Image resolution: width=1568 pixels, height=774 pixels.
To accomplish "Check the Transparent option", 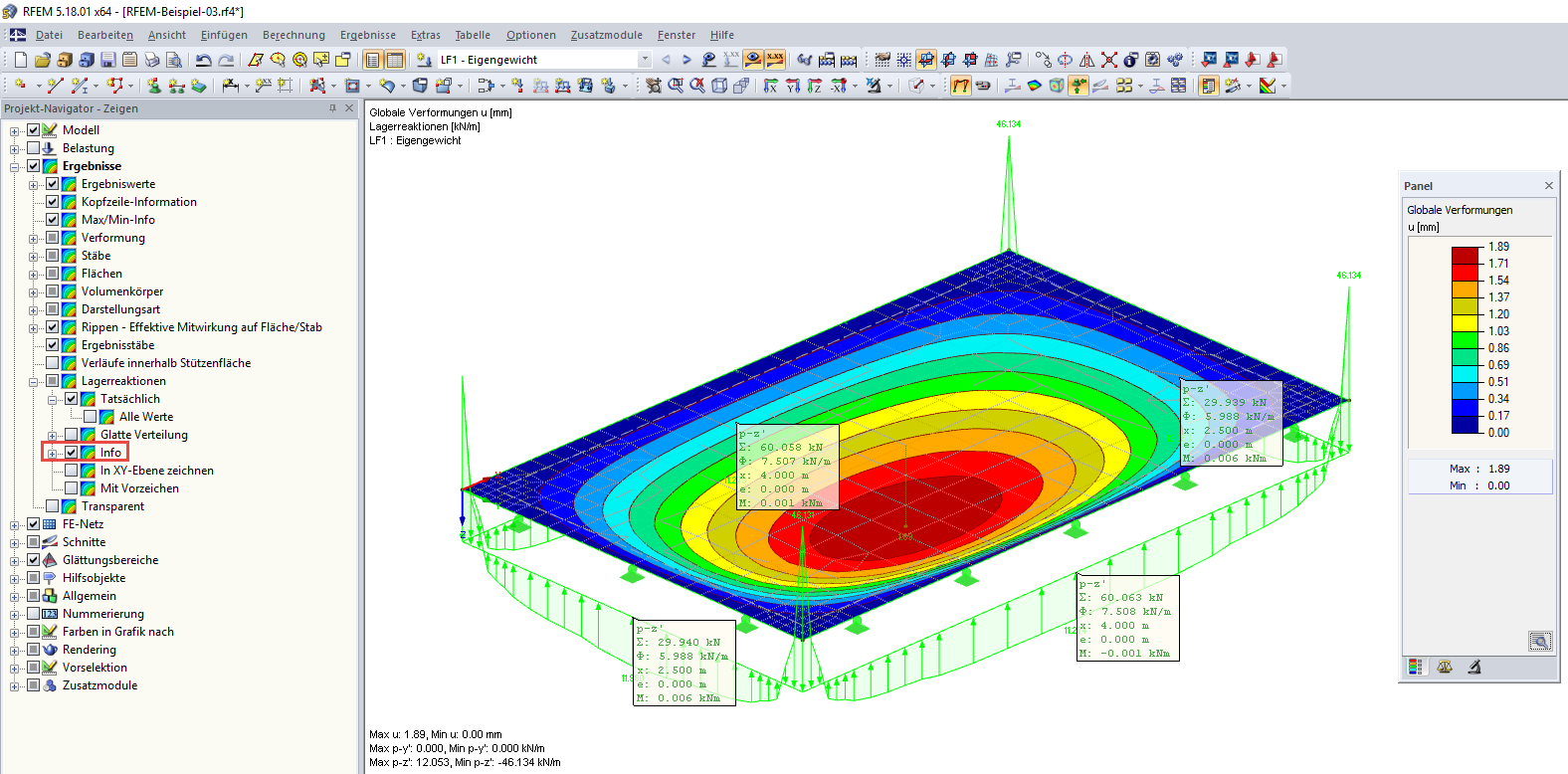I will [x=52, y=506].
